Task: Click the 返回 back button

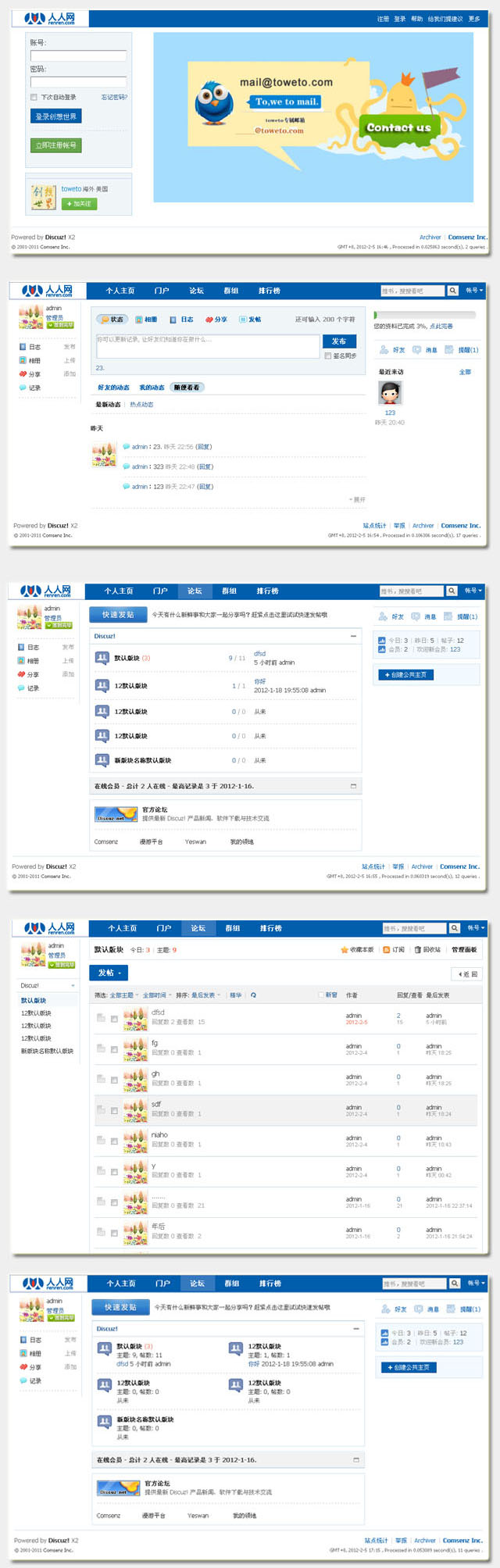Action: click(468, 973)
